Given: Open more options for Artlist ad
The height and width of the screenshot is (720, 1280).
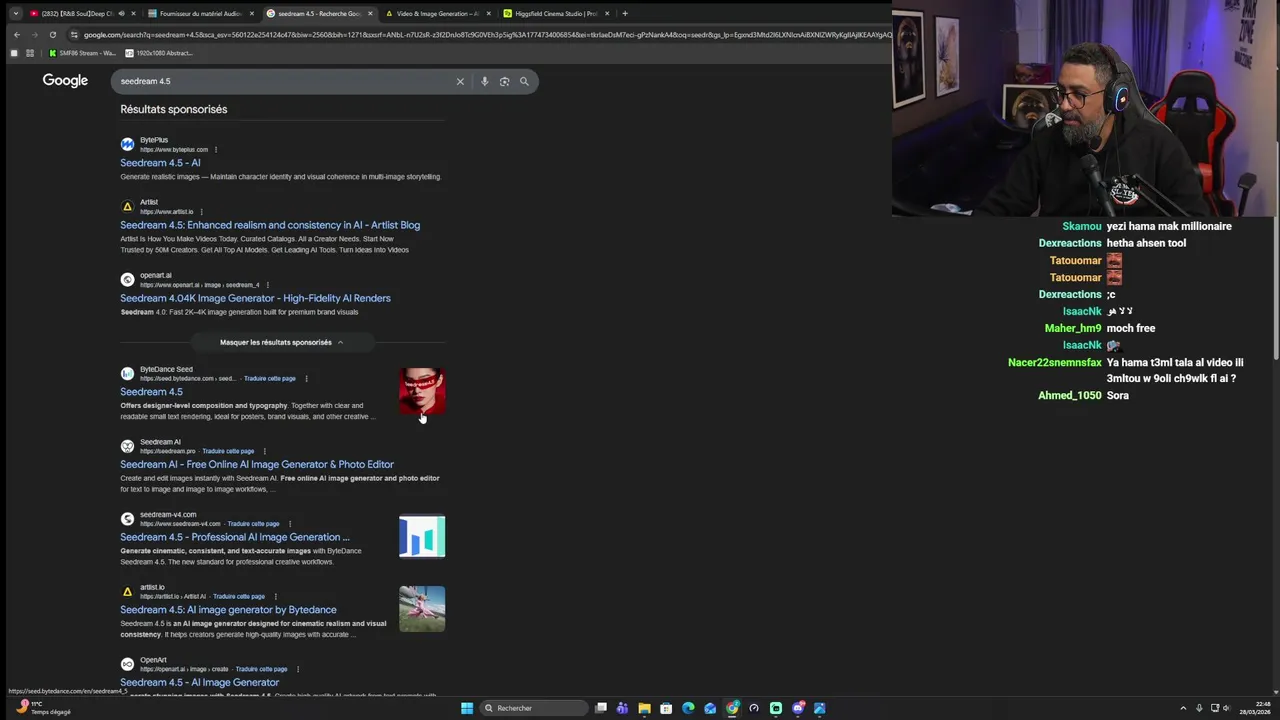Looking at the screenshot, I should 202,212.
